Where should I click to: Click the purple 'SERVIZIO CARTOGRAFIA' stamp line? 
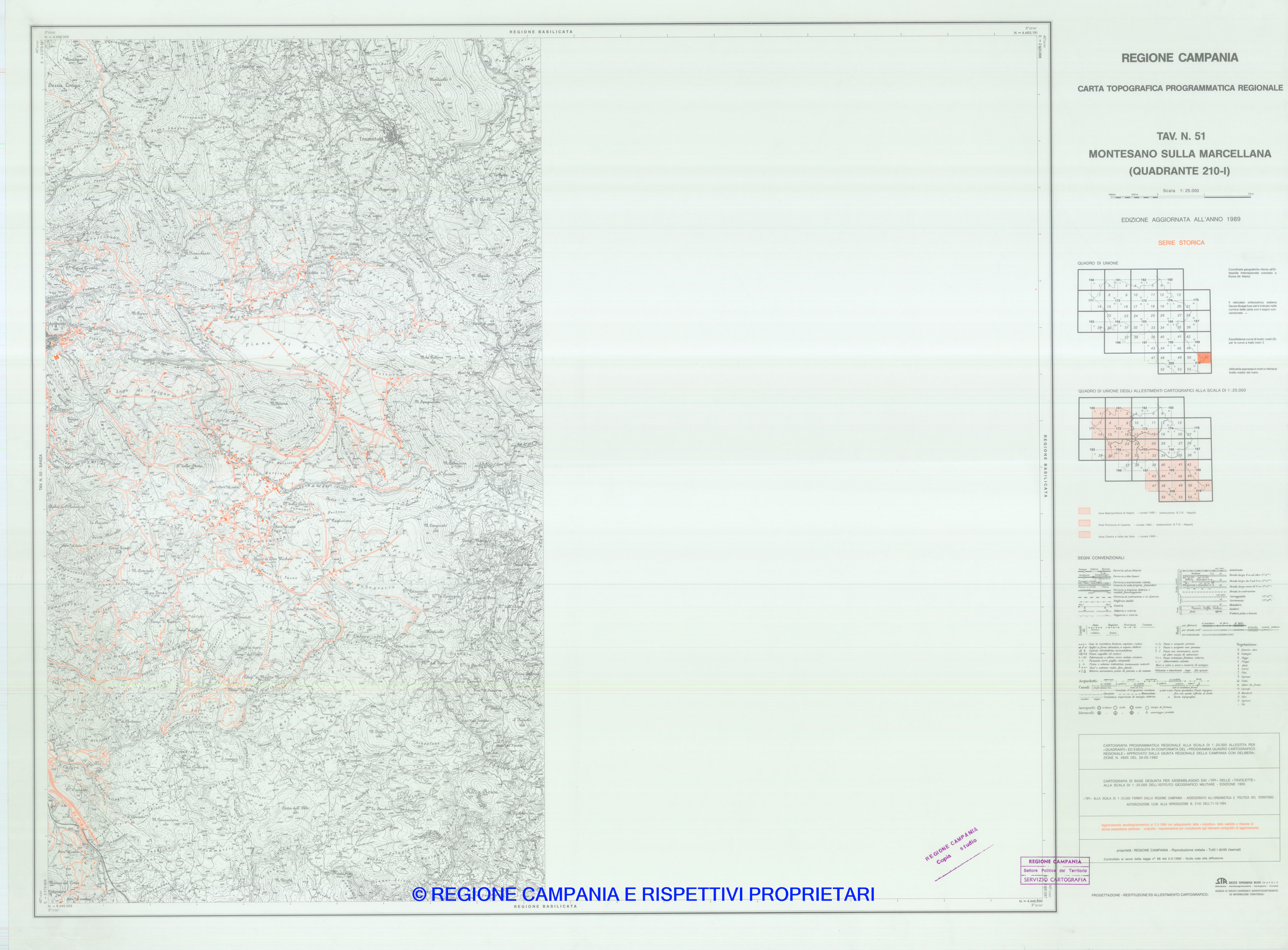click(x=1055, y=880)
